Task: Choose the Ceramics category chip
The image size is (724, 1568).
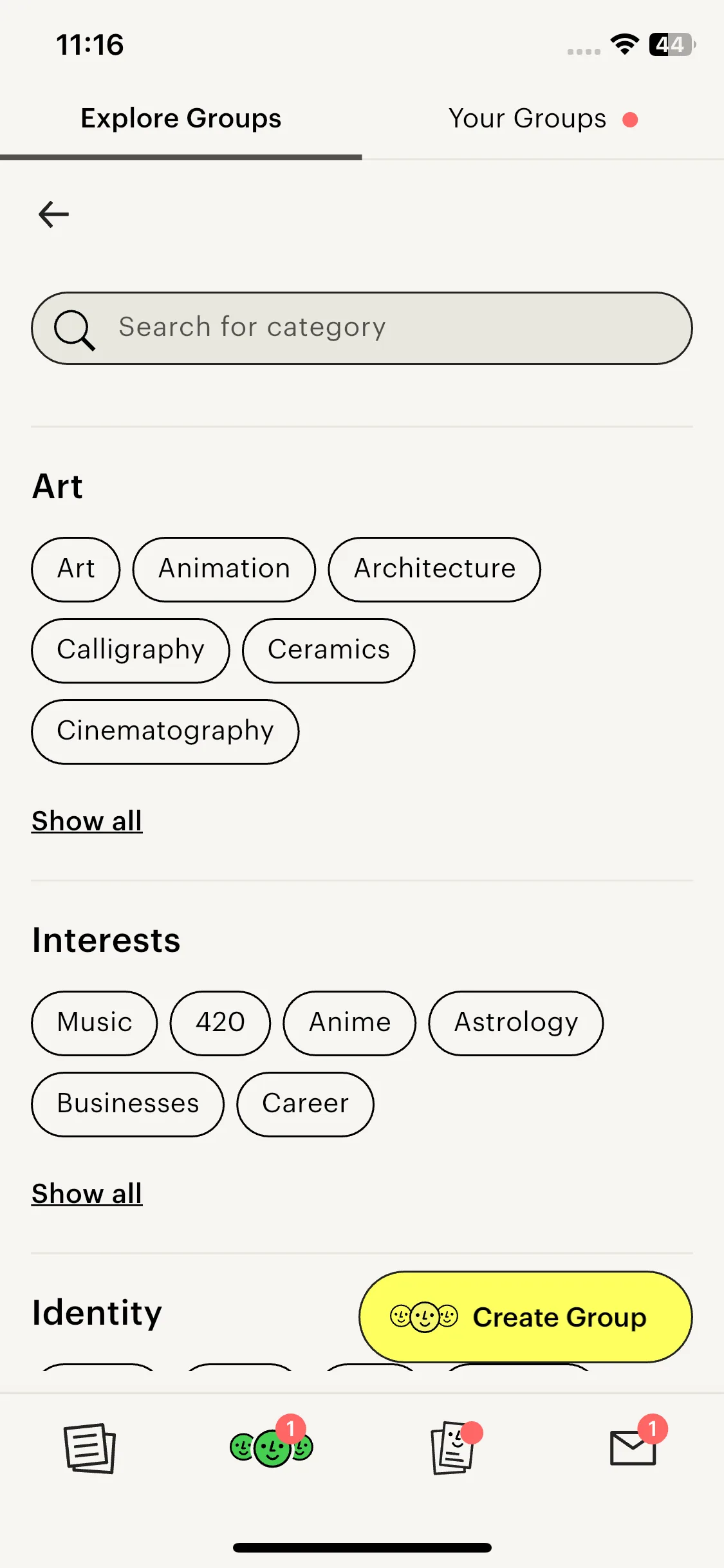Action: pos(329,650)
